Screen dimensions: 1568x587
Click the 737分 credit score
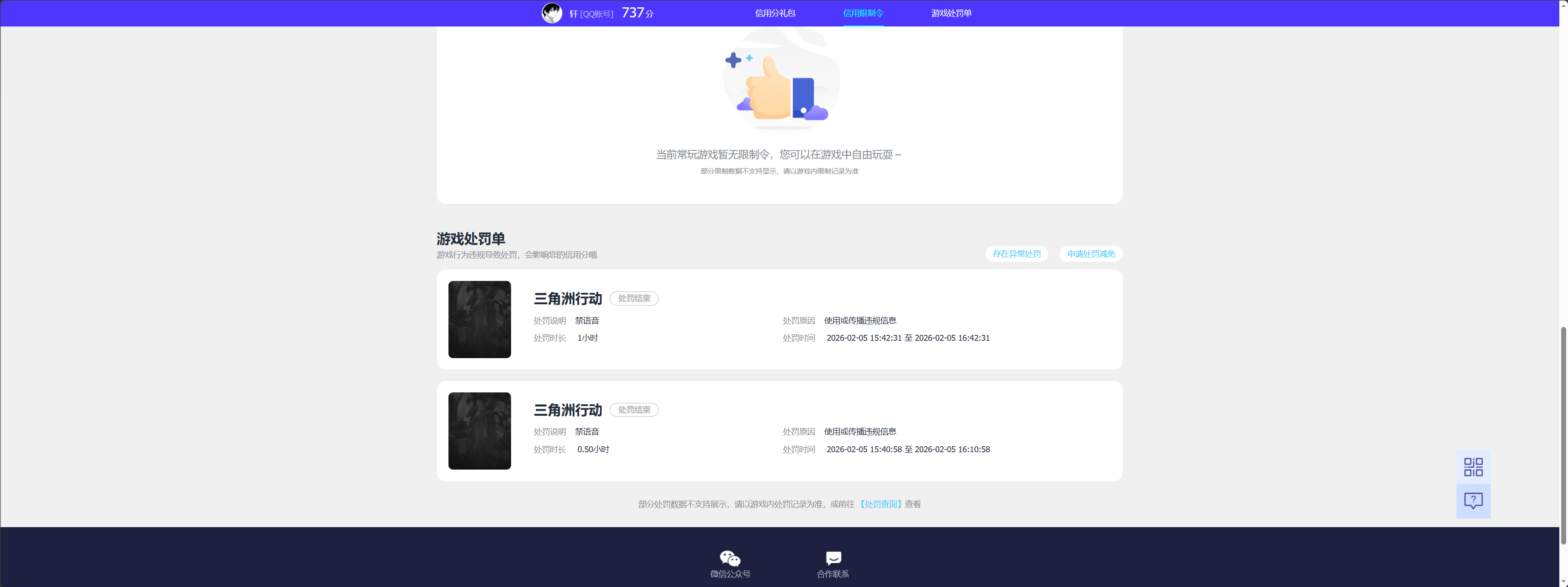[637, 13]
